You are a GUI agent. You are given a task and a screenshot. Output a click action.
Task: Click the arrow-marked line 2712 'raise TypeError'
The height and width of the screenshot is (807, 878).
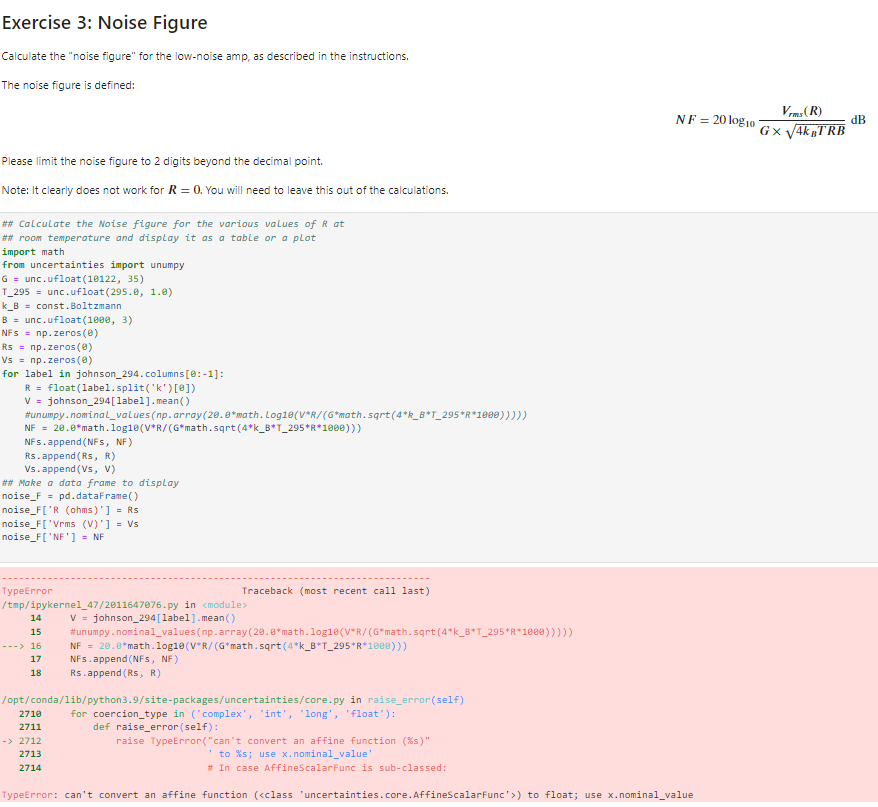(x=216, y=741)
